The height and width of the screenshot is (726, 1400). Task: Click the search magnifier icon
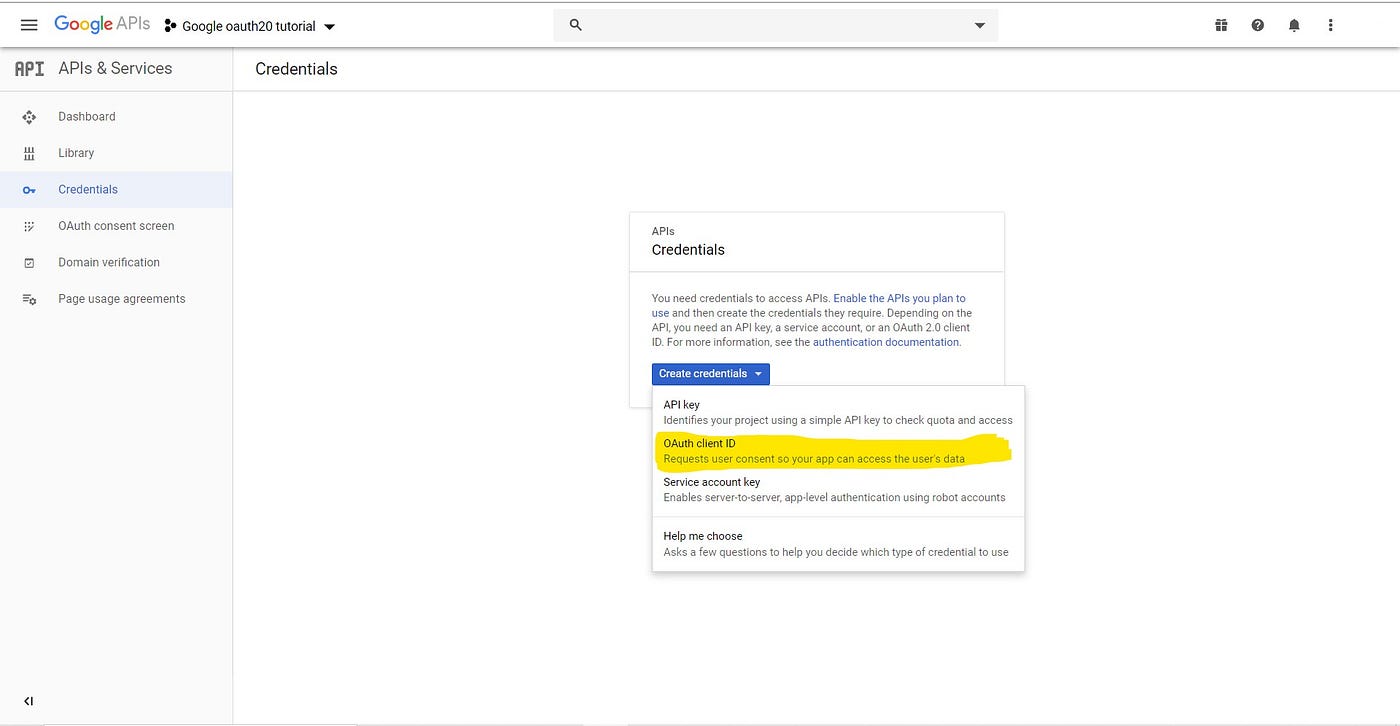pyautogui.click(x=575, y=24)
